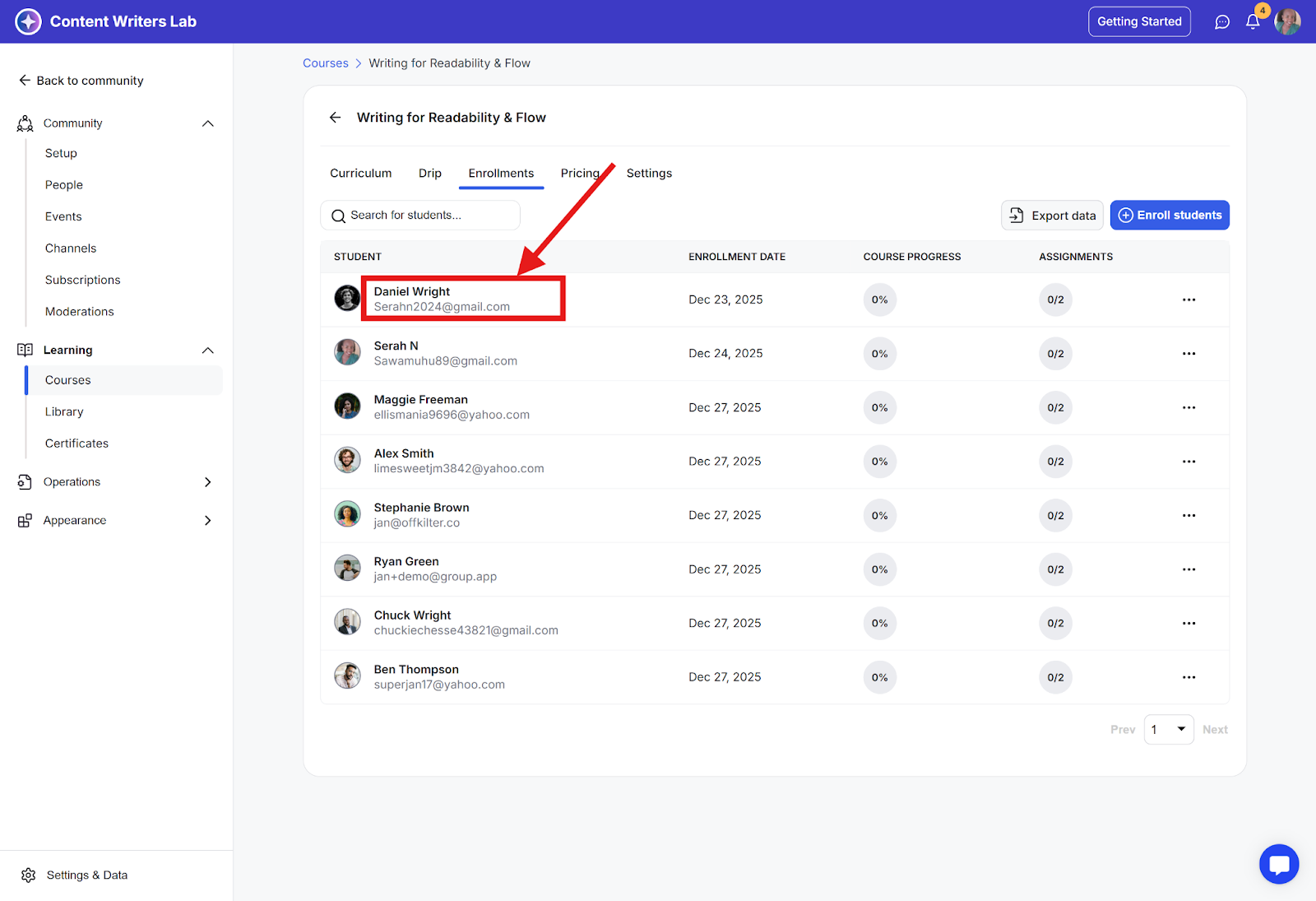
Task: Click the Search for students field
Action: coord(420,216)
